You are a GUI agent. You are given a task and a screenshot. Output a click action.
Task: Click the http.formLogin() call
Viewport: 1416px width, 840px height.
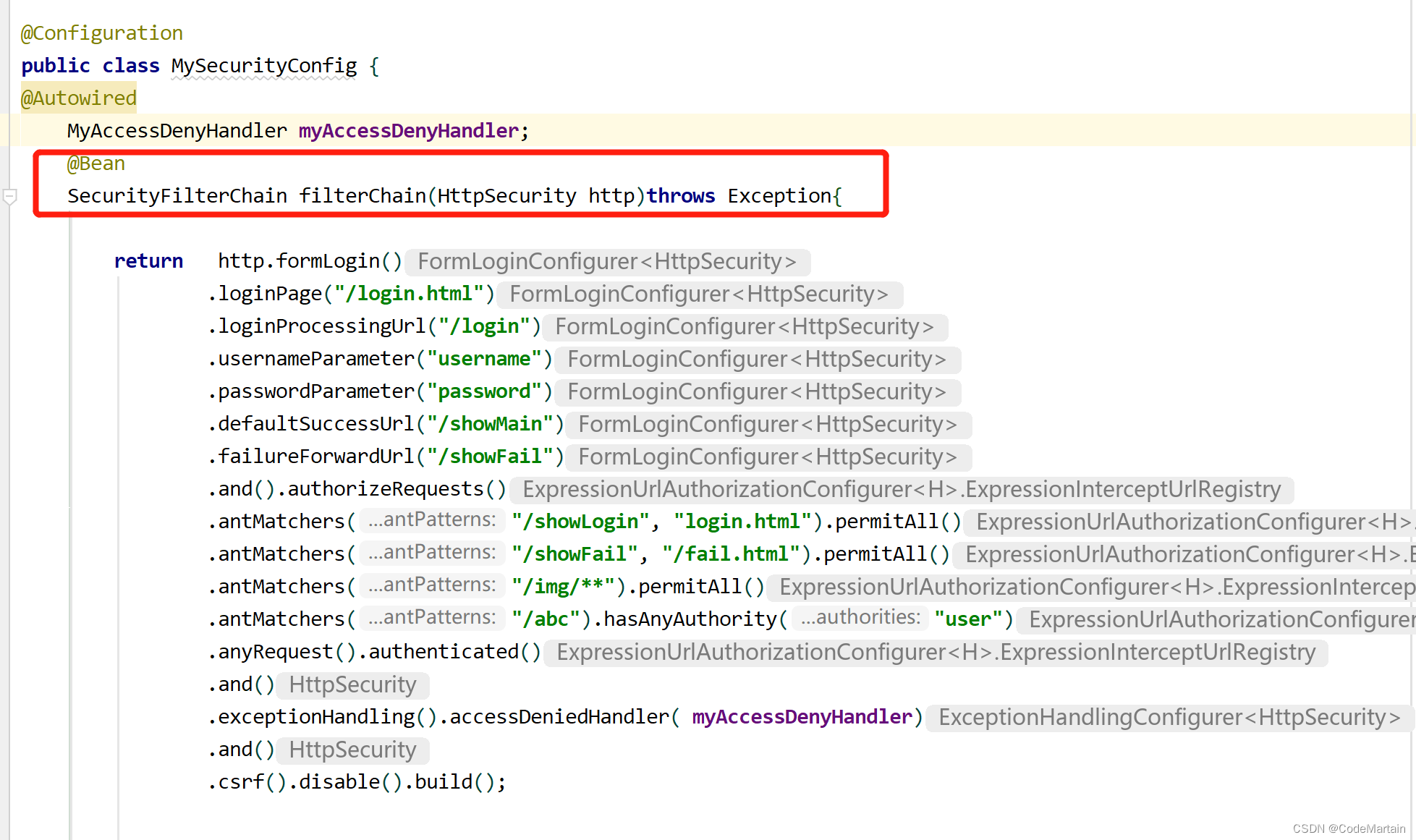[x=310, y=261]
